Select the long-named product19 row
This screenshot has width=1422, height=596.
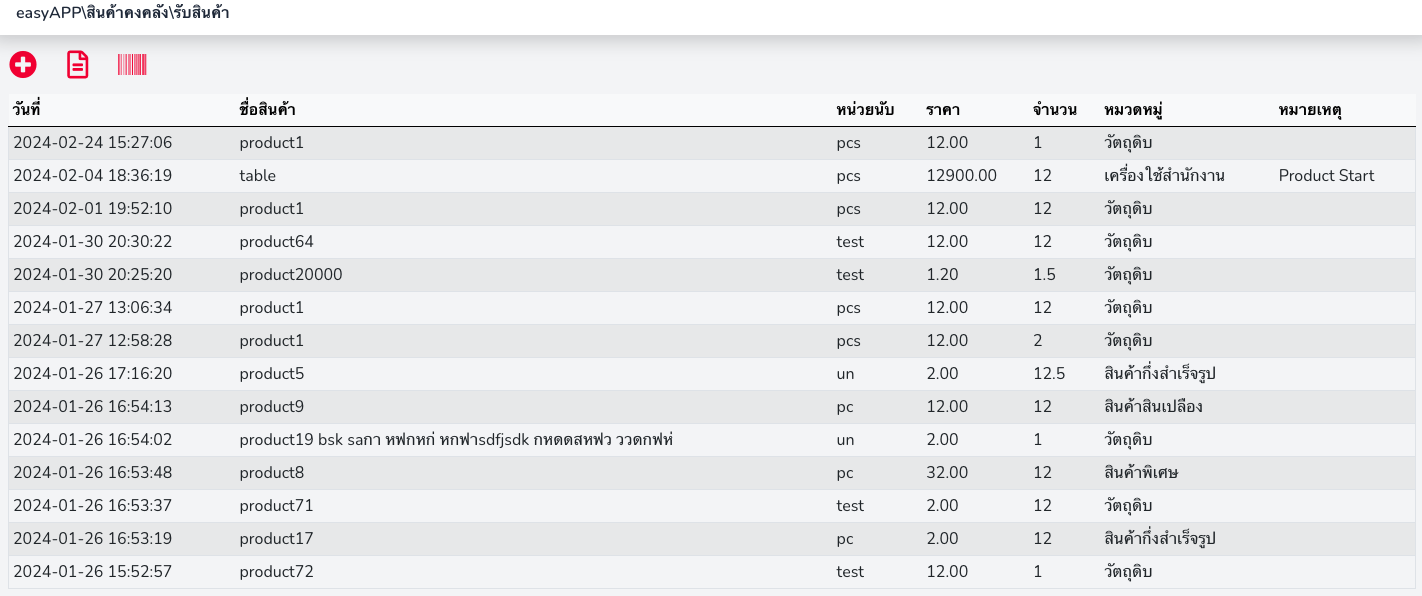pos(455,440)
